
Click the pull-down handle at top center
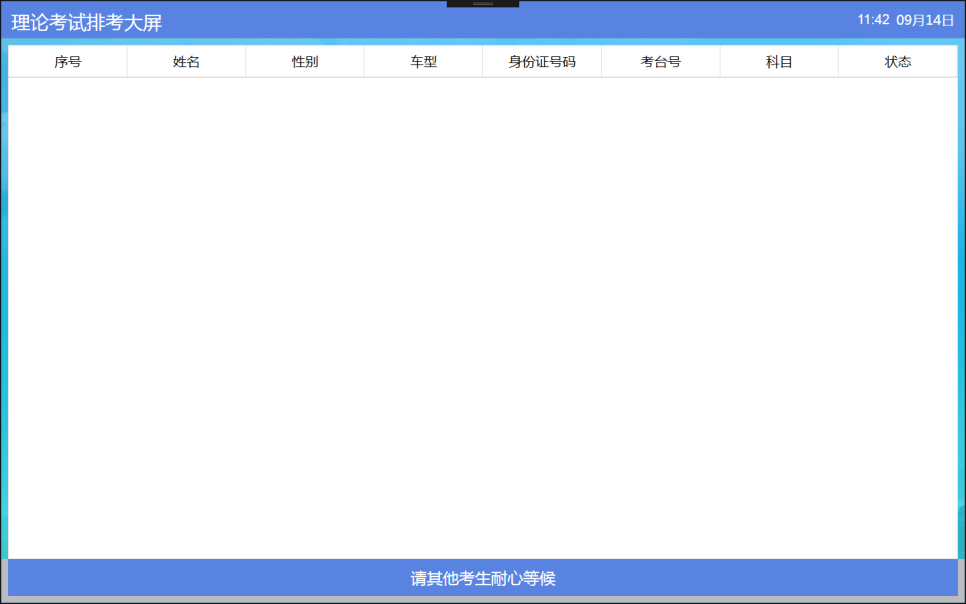pos(482,4)
